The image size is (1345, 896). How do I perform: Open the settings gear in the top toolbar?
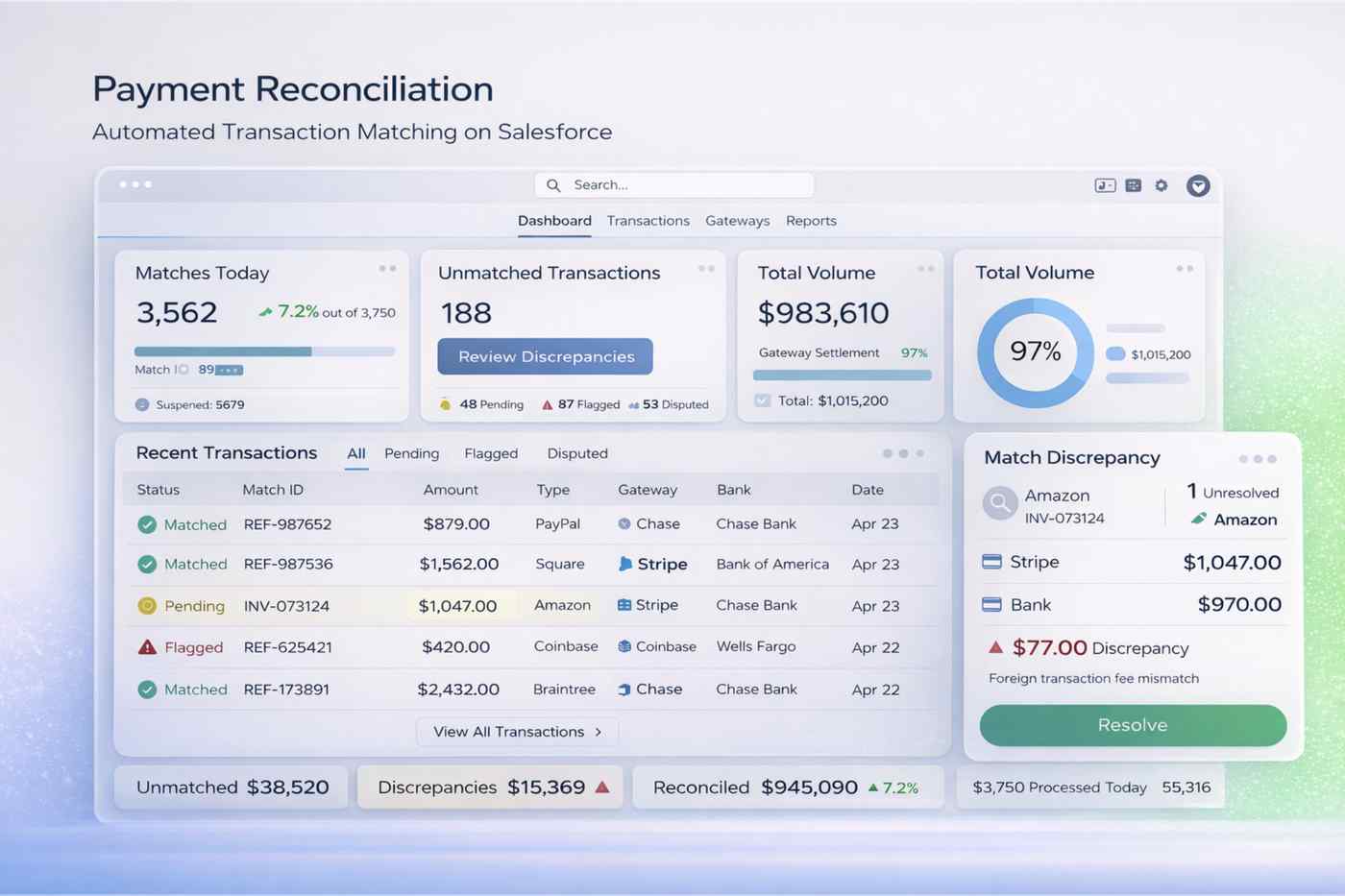(x=1162, y=185)
